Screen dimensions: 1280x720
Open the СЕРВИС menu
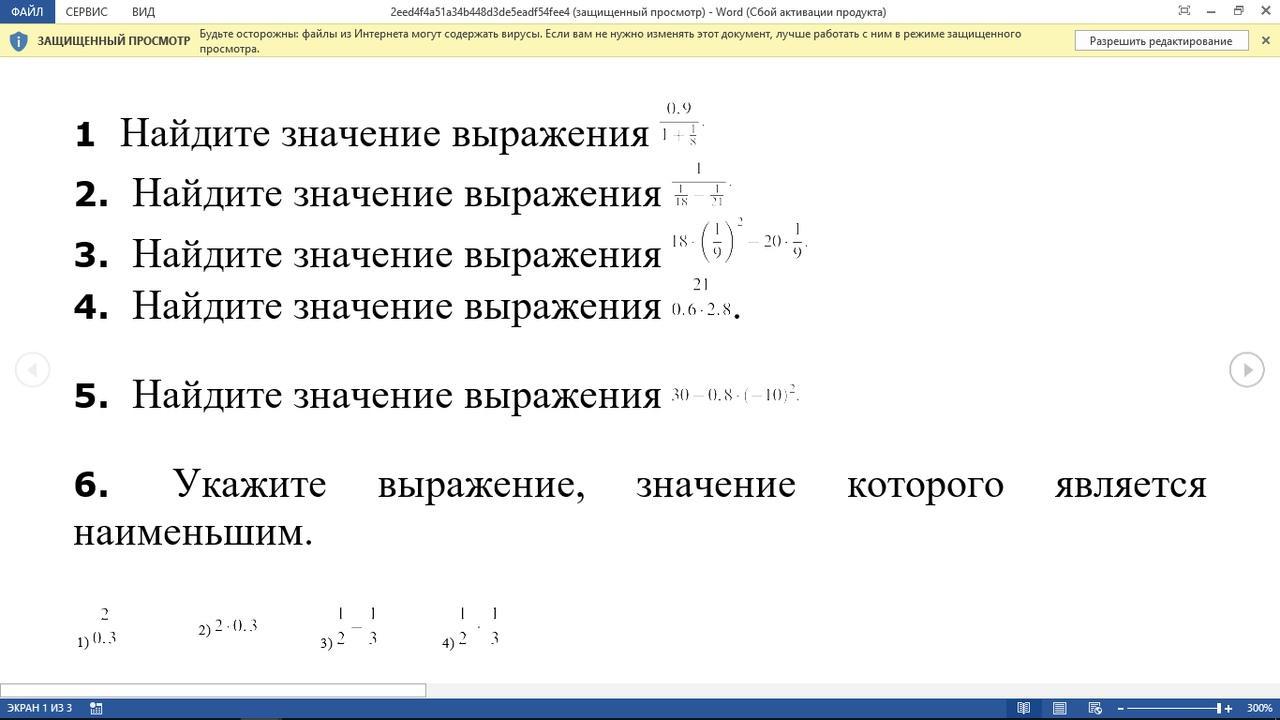click(x=86, y=12)
